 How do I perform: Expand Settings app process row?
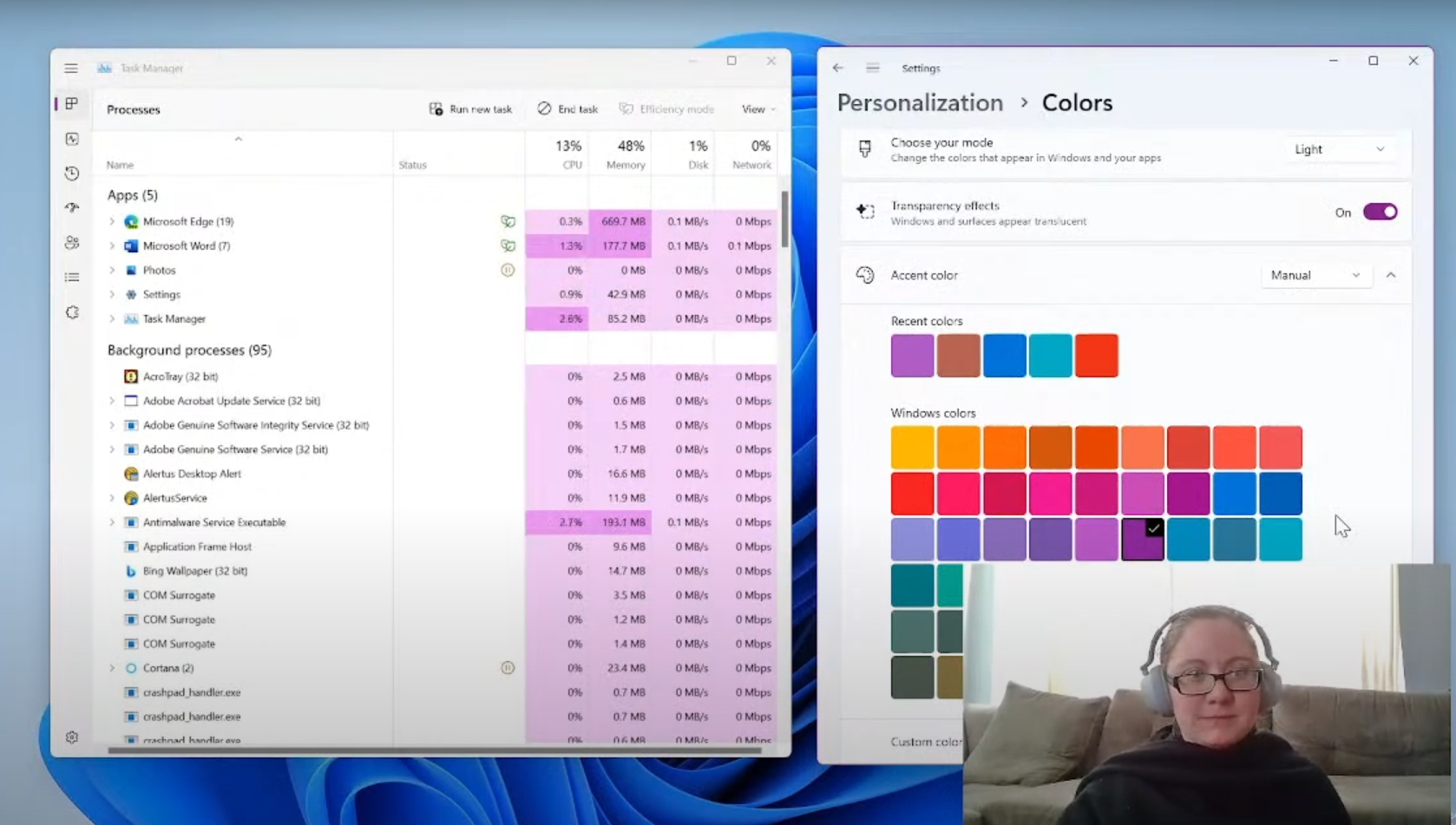[x=112, y=294]
